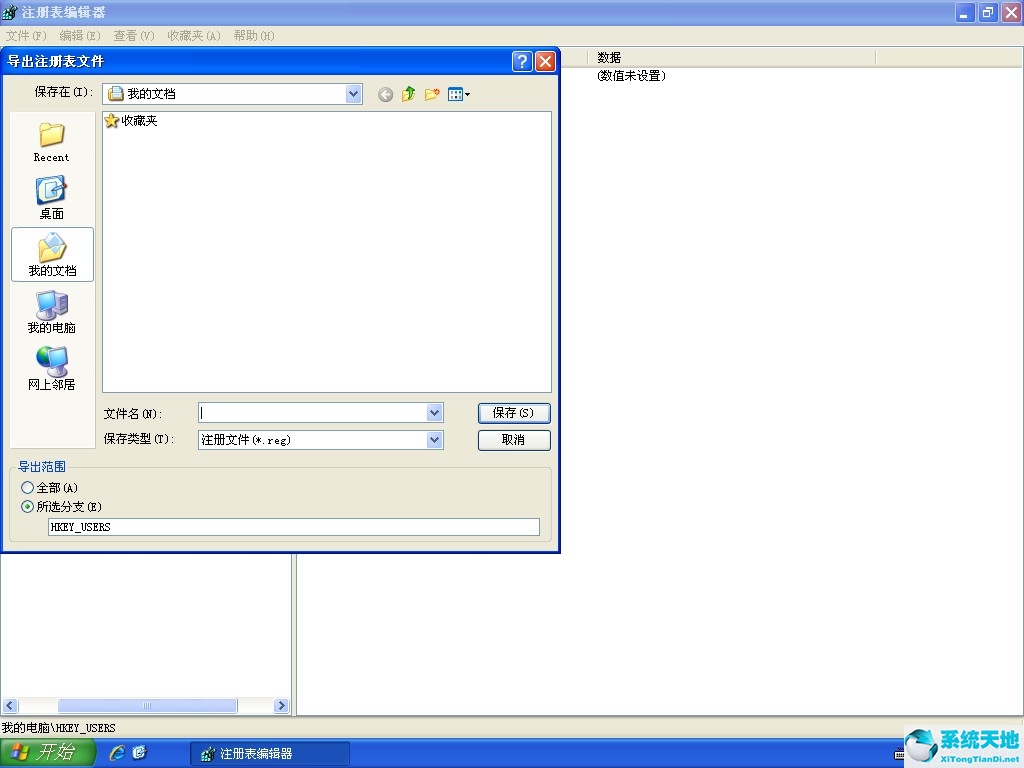
Task: Click the Cancel (取消) button
Action: point(514,440)
